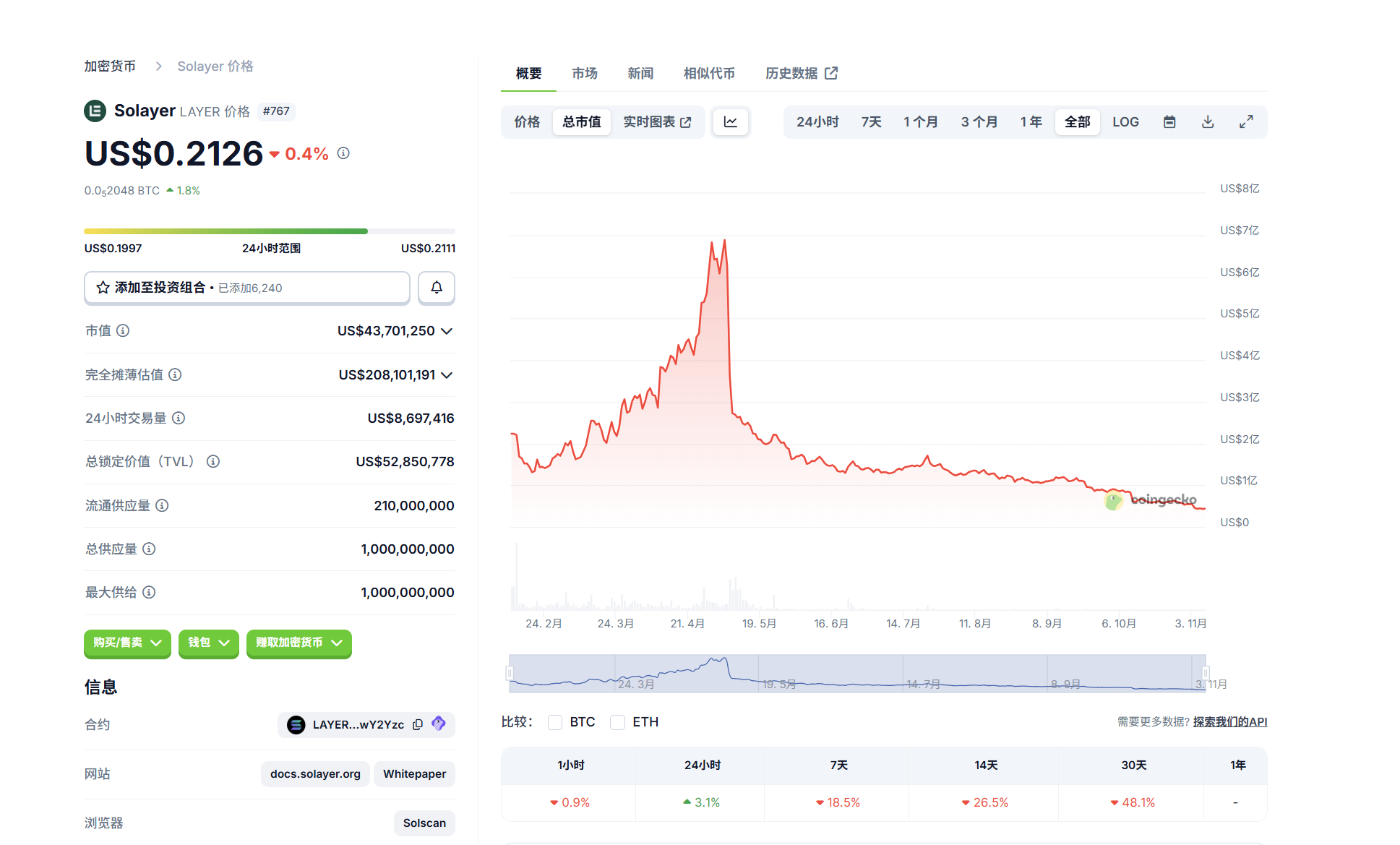The image size is (1400, 845).
Task: Expand chart to fullscreen
Action: [x=1245, y=122]
